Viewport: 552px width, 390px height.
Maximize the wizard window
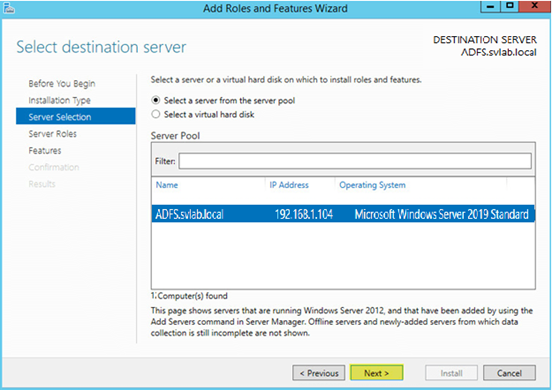(510, 6)
